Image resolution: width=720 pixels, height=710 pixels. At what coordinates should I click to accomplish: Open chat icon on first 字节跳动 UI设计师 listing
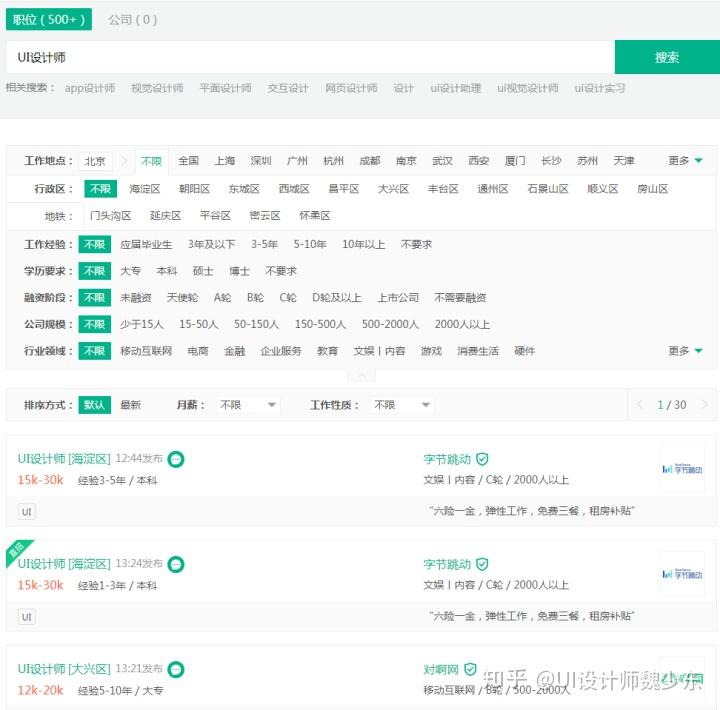(x=176, y=459)
